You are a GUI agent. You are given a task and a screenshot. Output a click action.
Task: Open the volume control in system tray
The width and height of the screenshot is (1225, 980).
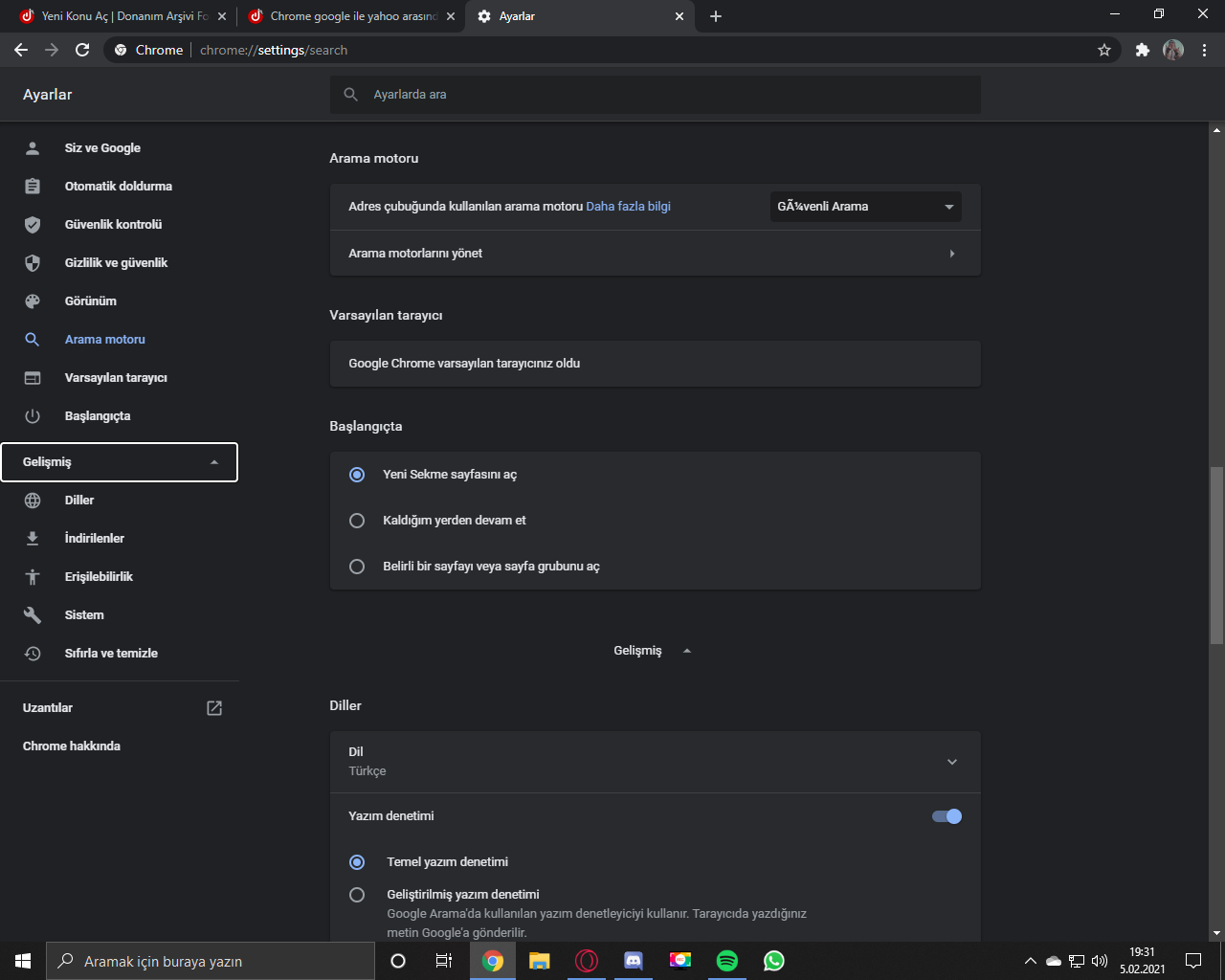[x=1099, y=961]
